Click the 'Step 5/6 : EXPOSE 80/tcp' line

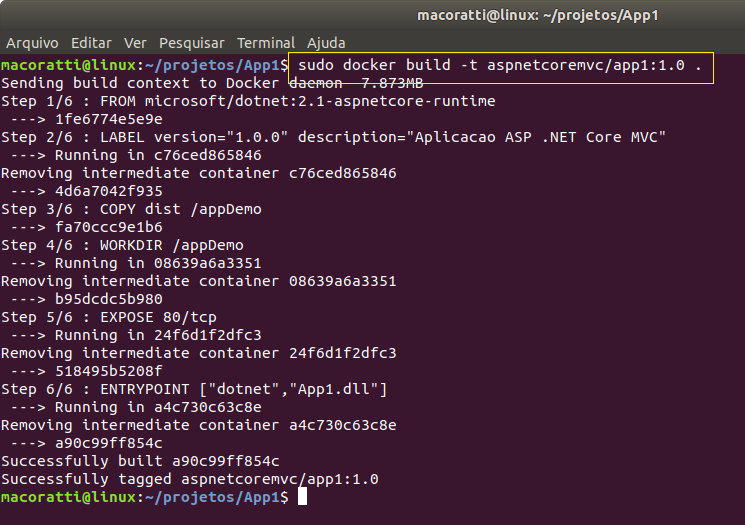click(109, 317)
